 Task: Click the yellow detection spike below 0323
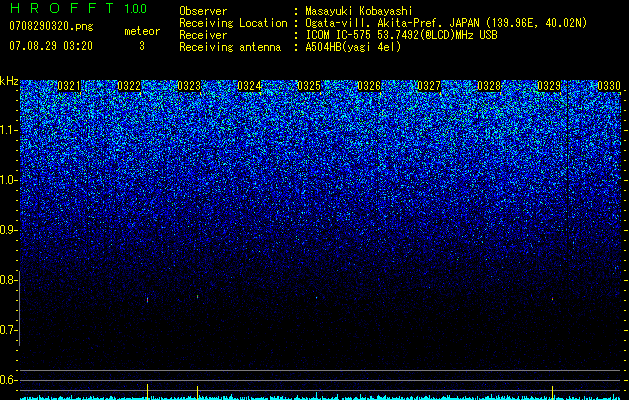pyautogui.click(x=197, y=392)
